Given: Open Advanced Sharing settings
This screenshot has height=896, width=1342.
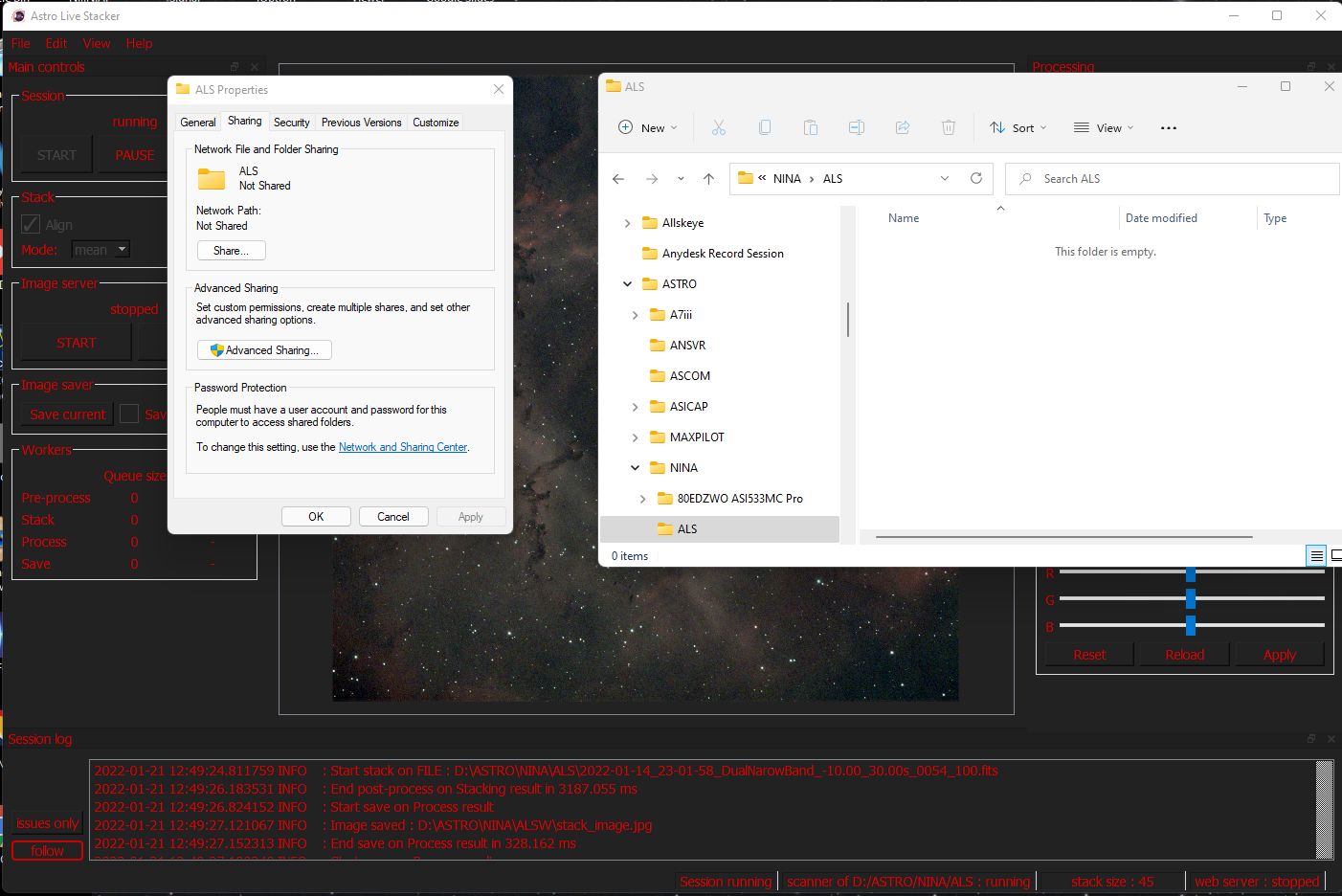Looking at the screenshot, I should pyautogui.click(x=264, y=350).
